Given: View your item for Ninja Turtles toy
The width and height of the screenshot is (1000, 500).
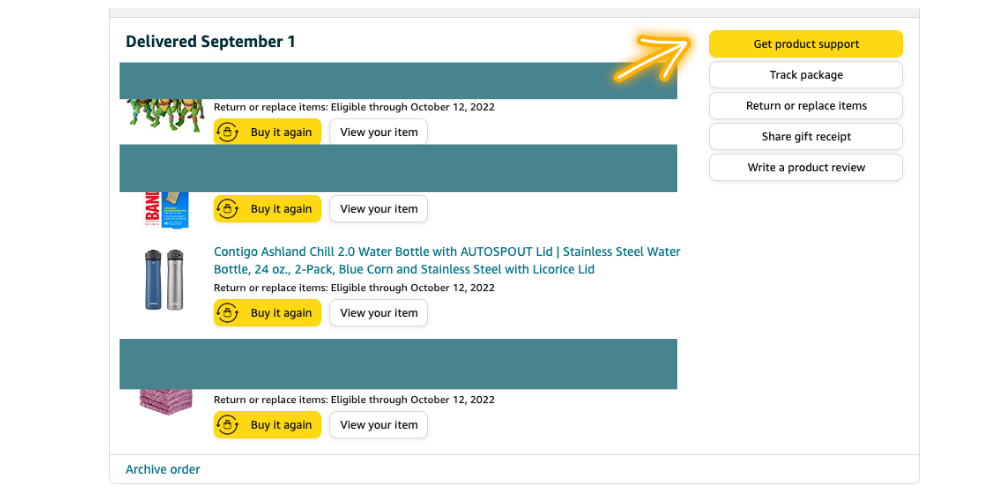Looking at the screenshot, I should 379,132.
